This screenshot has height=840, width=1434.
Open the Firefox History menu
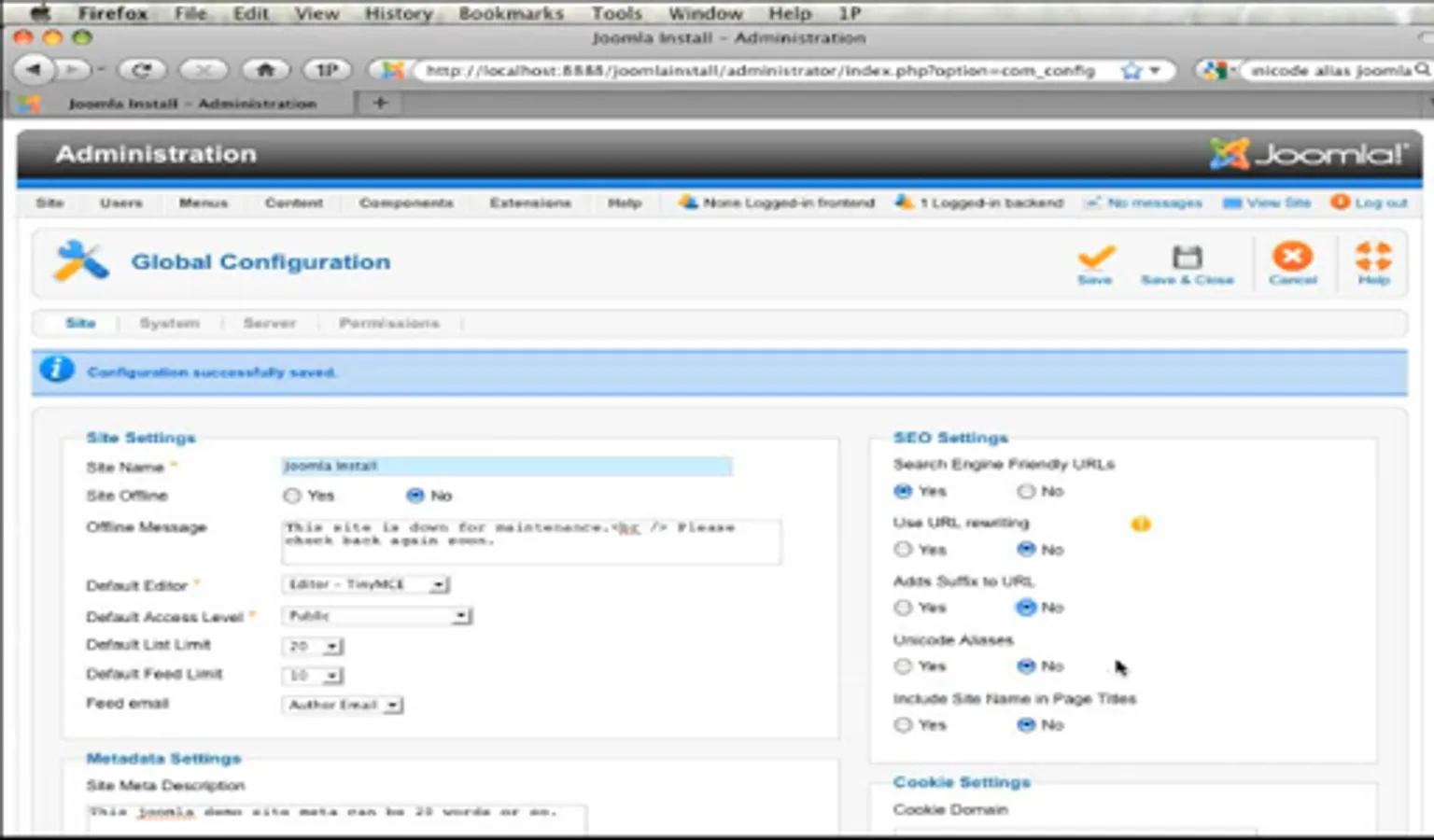point(399,13)
